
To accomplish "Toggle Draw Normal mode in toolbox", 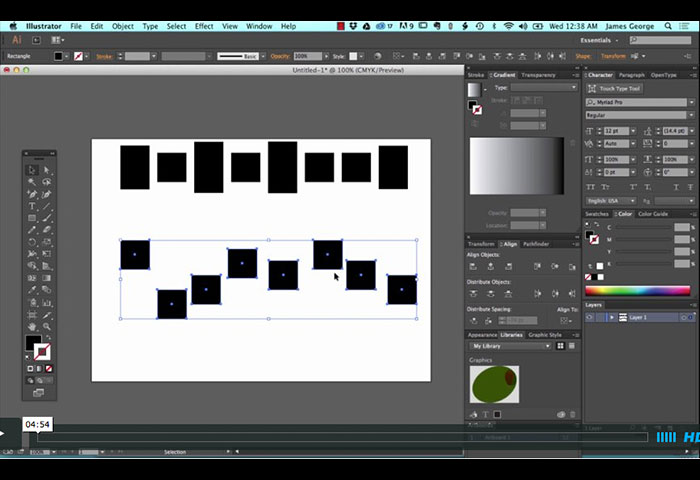I will tap(30, 380).
